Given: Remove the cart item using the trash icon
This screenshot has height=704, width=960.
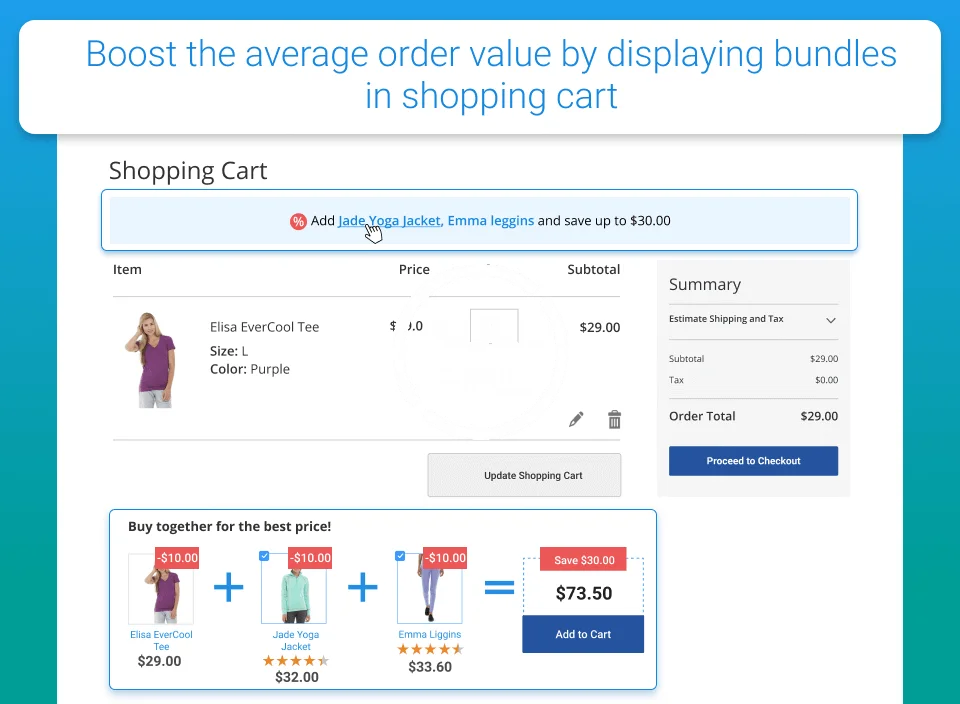Looking at the screenshot, I should 615,420.
